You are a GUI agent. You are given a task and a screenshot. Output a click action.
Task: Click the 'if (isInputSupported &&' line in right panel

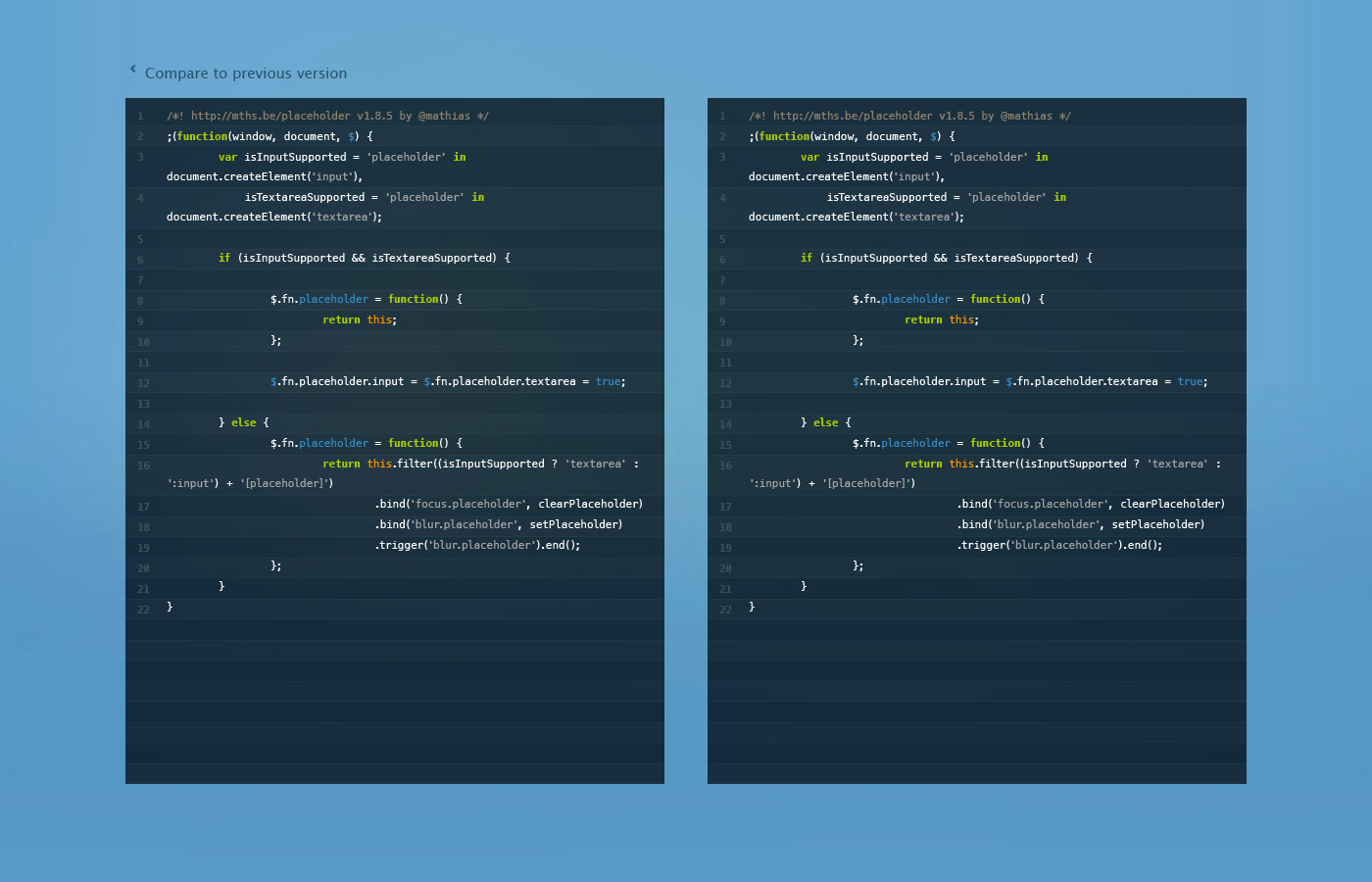947,258
